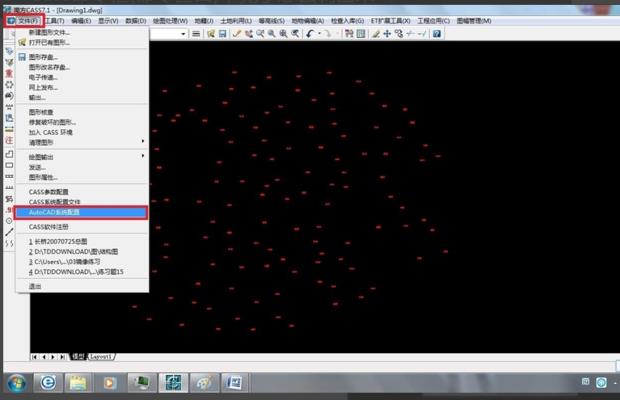Click the help question mark icon

[x=437, y=34]
